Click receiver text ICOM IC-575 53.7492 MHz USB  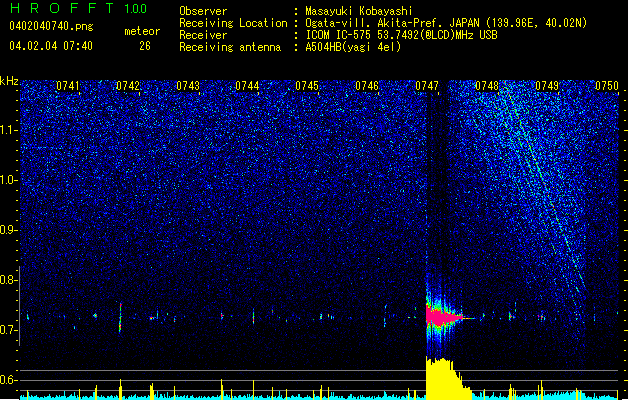[401, 35]
